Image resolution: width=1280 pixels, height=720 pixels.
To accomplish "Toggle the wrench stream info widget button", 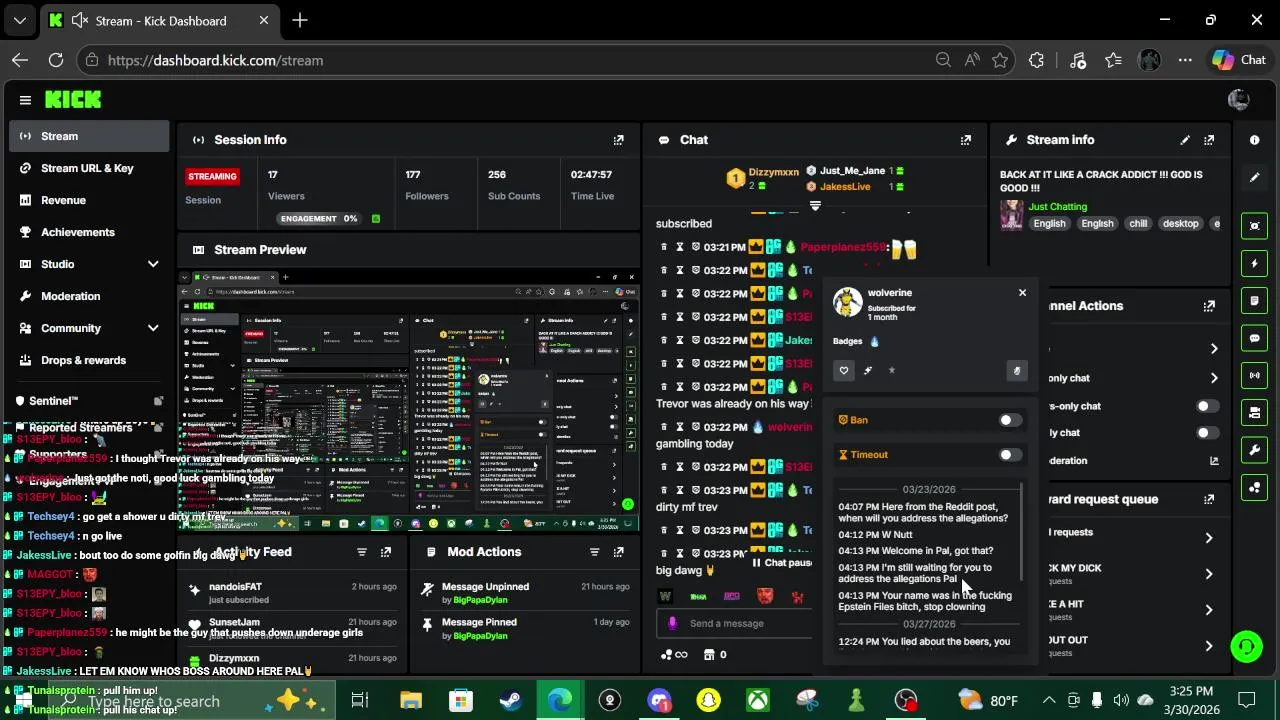I will tap(1255, 450).
